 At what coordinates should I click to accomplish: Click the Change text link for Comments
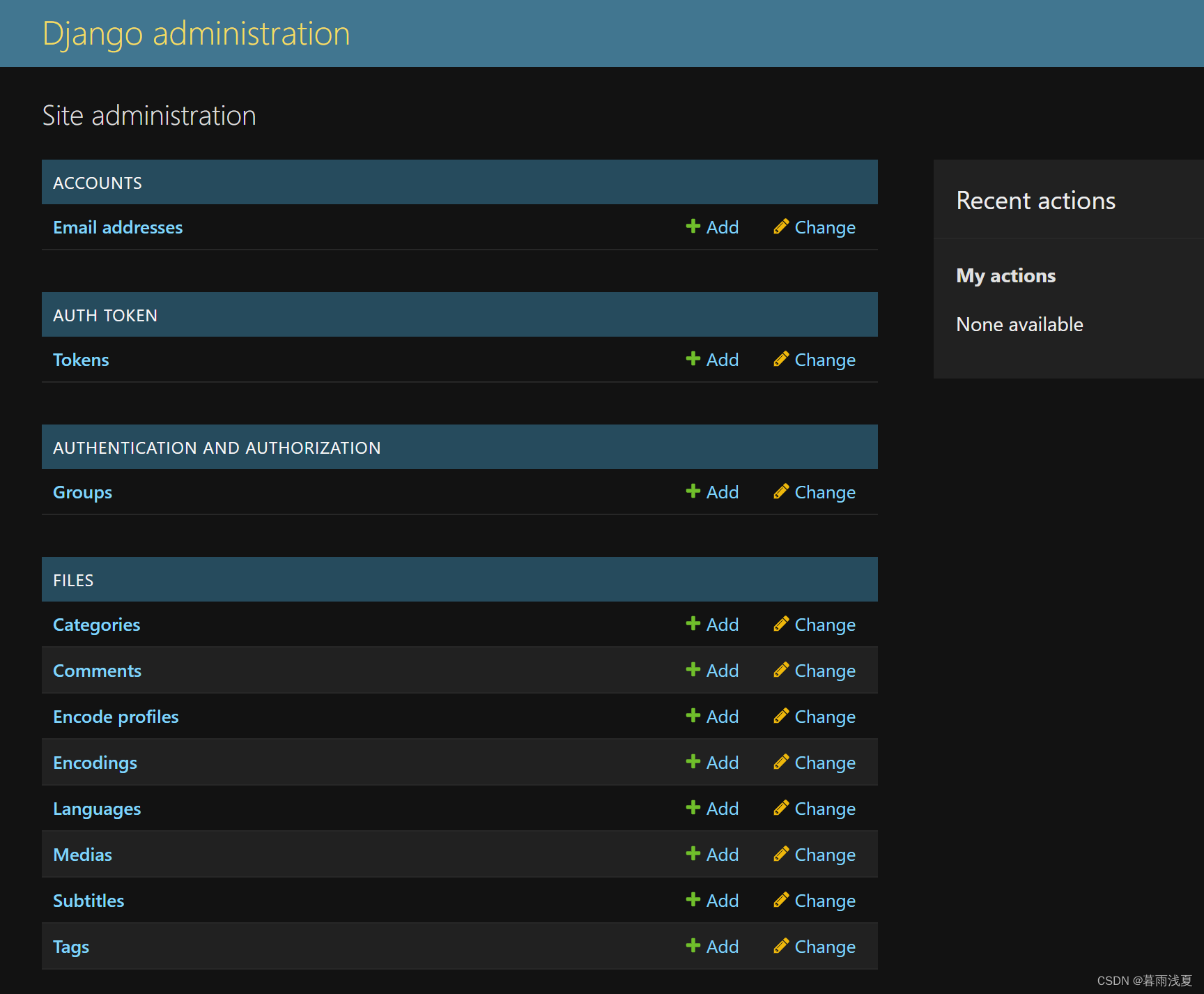pos(825,671)
